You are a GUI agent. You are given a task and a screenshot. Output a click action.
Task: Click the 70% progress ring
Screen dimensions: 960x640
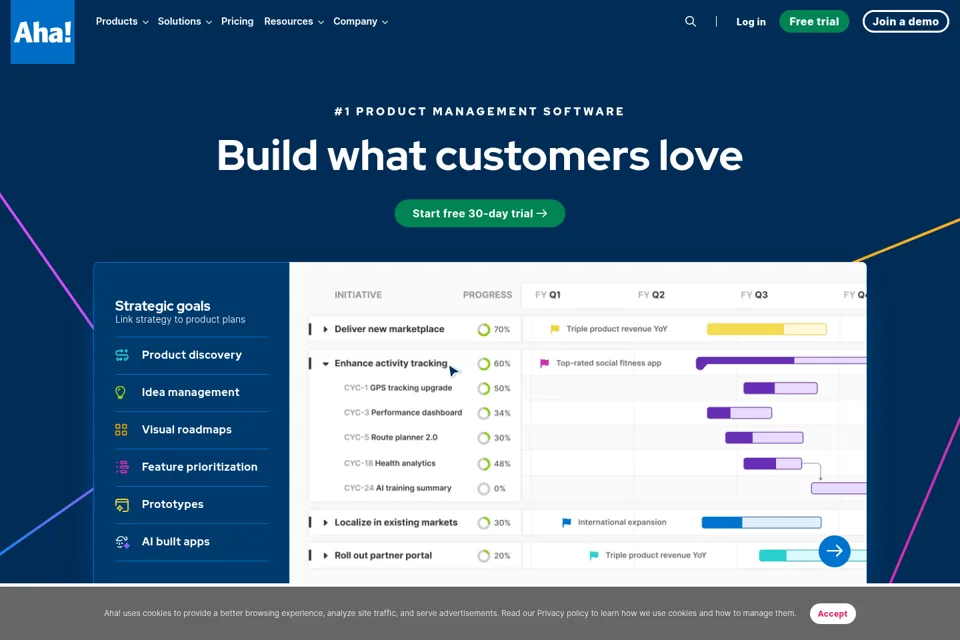(x=484, y=329)
